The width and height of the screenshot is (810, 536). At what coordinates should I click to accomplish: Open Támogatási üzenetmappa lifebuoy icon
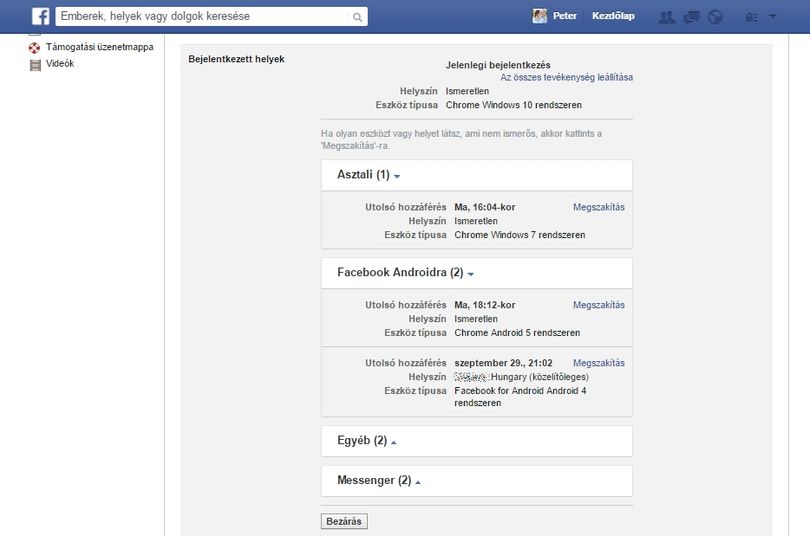coord(35,48)
